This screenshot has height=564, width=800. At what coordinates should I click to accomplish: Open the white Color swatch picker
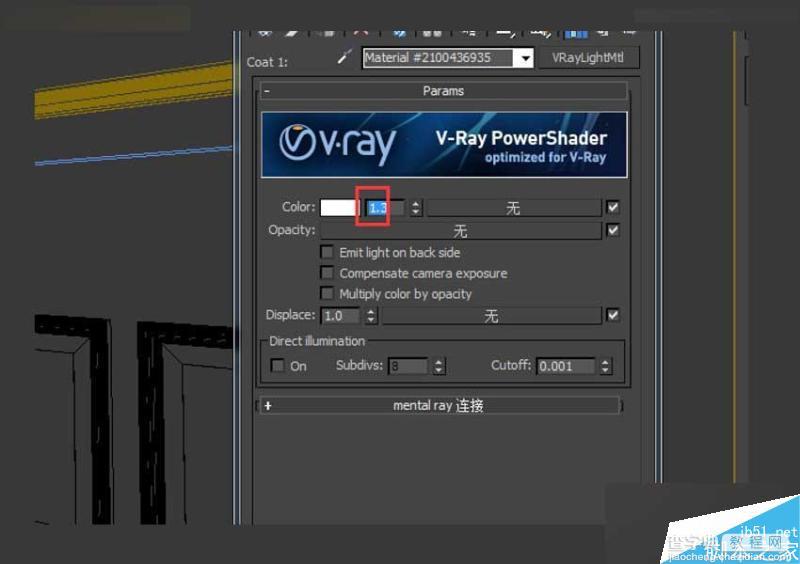click(338, 207)
